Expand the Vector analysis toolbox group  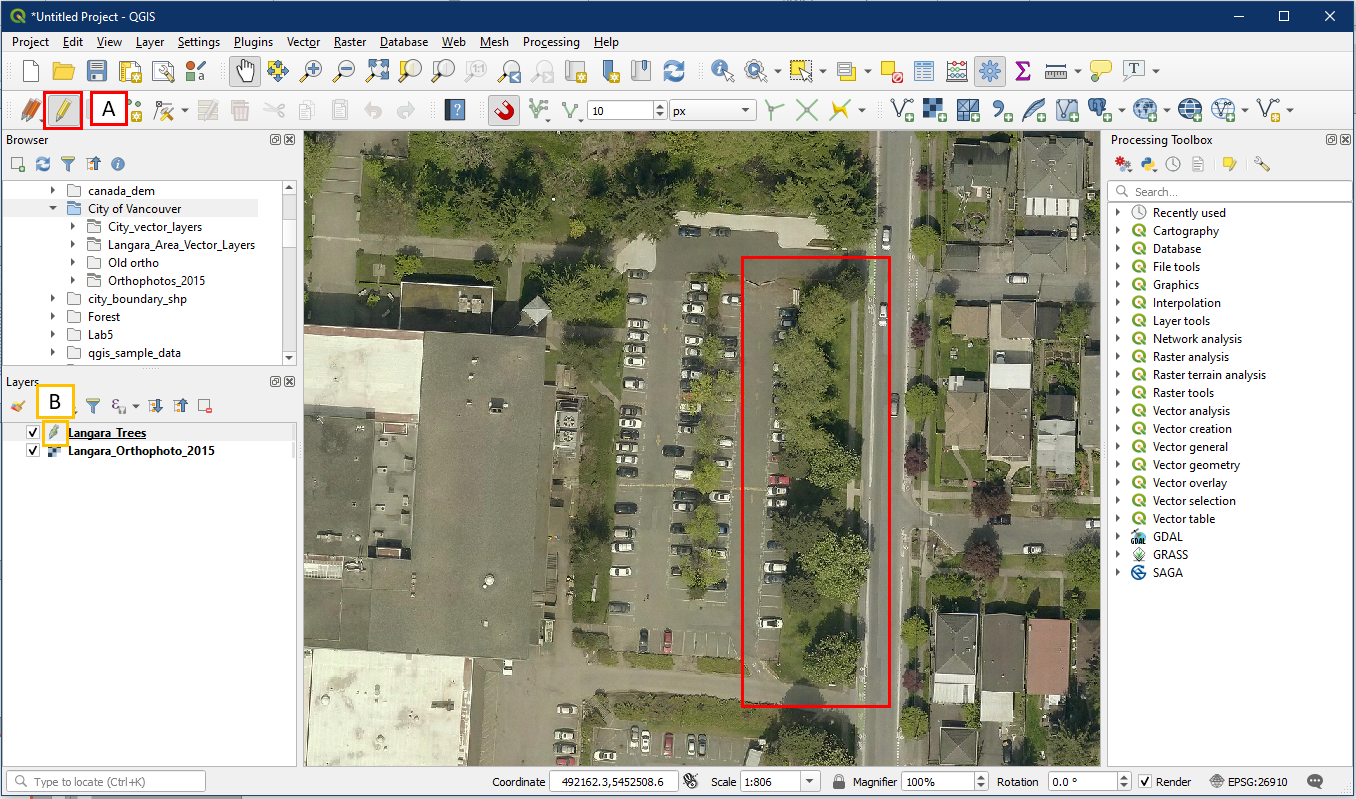tap(1118, 411)
